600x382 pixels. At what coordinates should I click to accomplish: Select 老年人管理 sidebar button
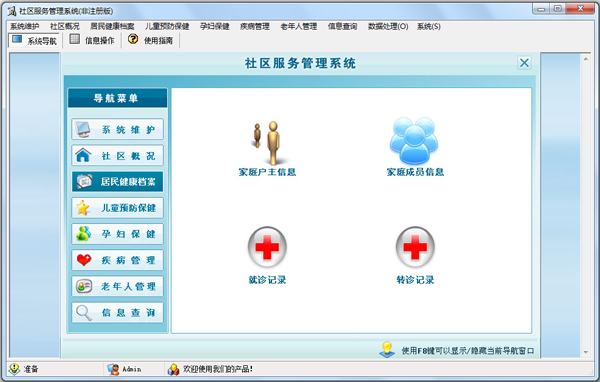tap(117, 286)
